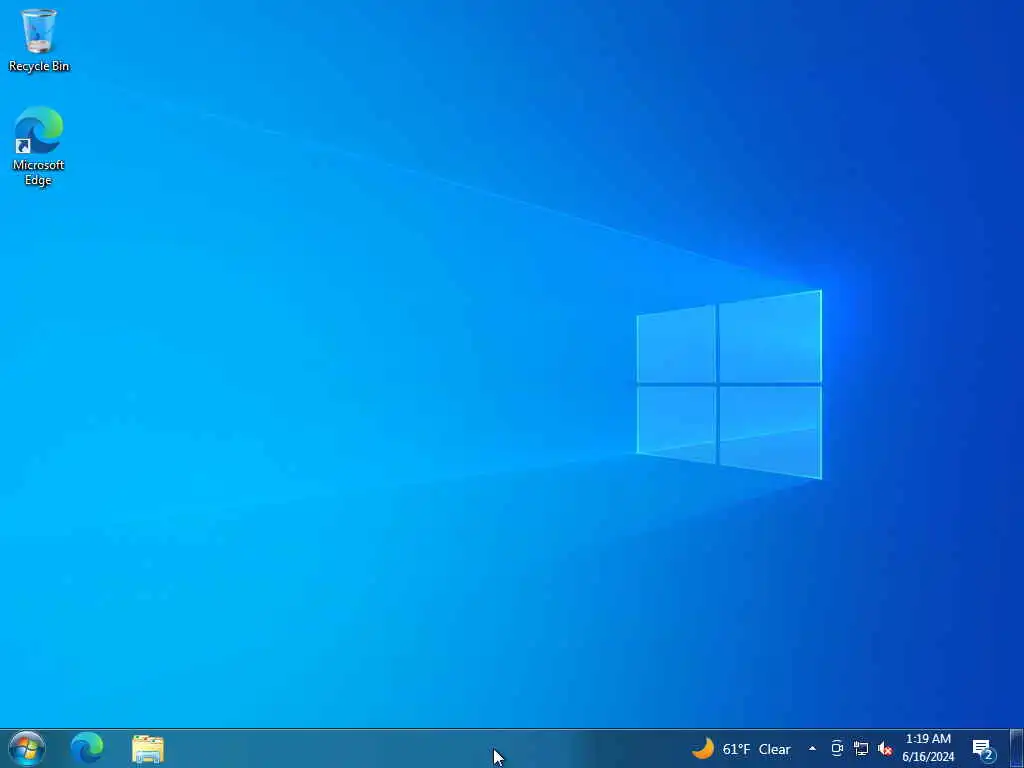Expand the hidden system tray icons
This screenshot has width=1024, height=768.
coord(812,749)
